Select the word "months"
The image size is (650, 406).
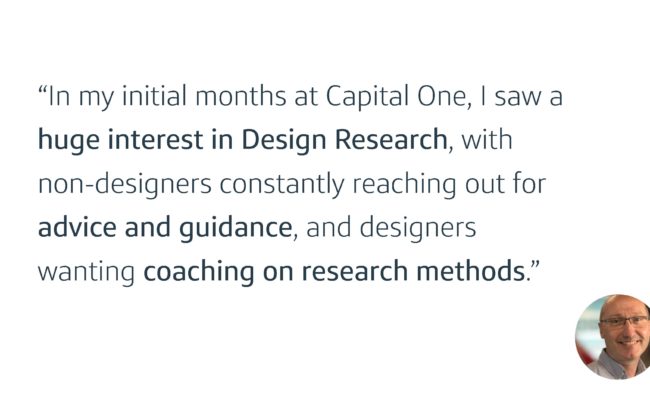[240, 96]
